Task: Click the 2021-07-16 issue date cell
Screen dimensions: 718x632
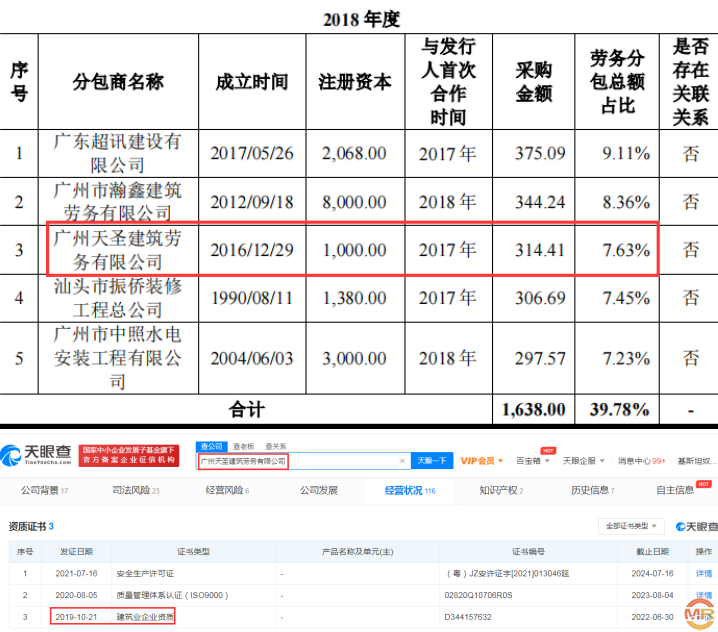Action: (x=76, y=573)
